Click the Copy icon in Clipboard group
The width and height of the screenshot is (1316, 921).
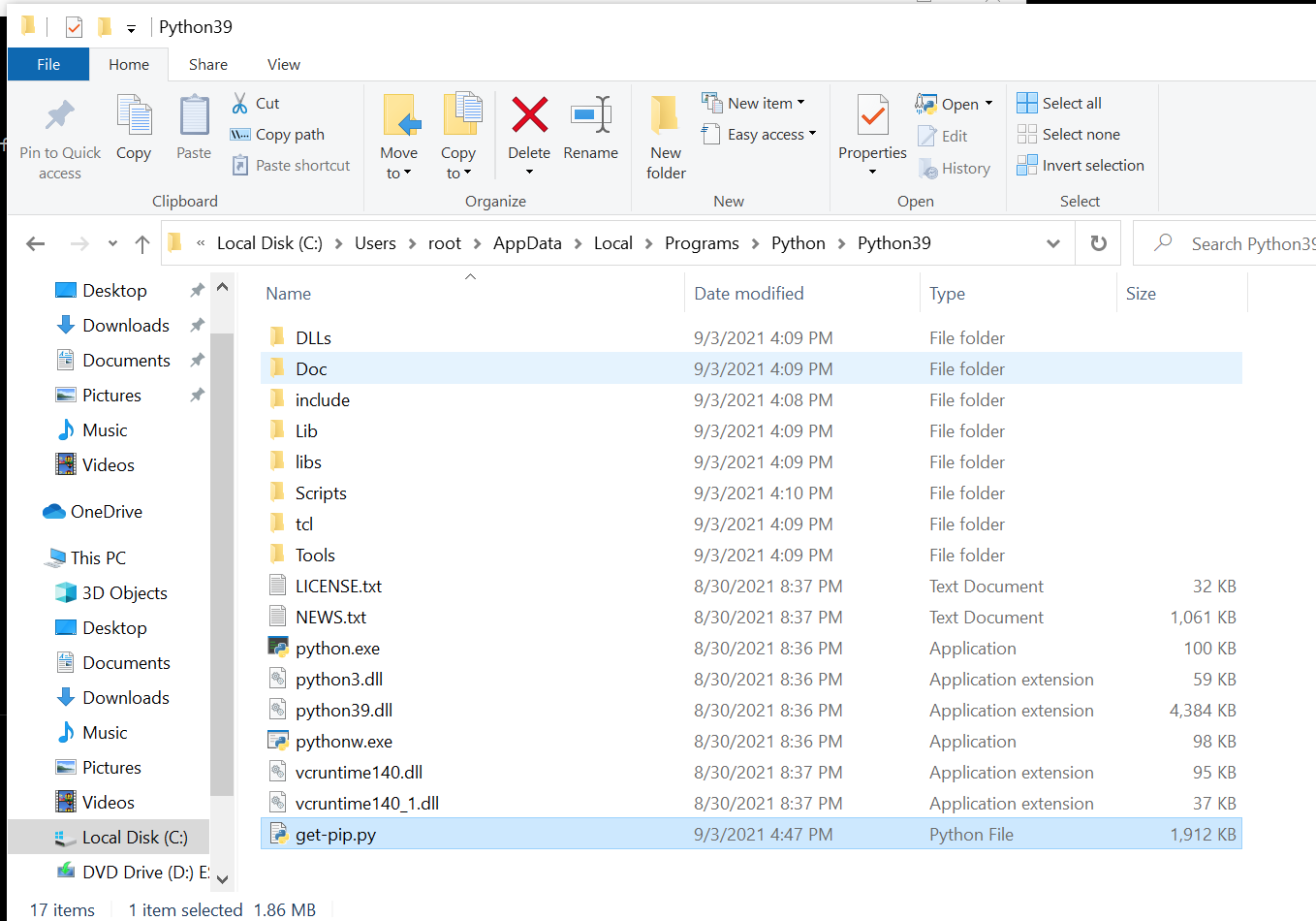click(x=134, y=115)
